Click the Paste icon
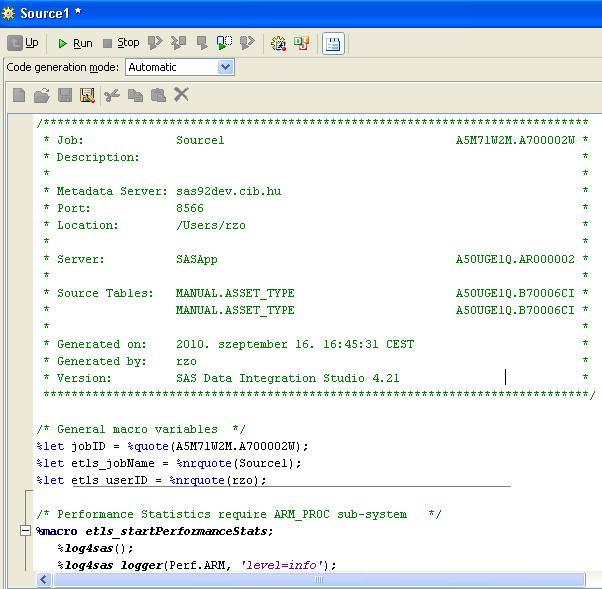 tap(158, 95)
